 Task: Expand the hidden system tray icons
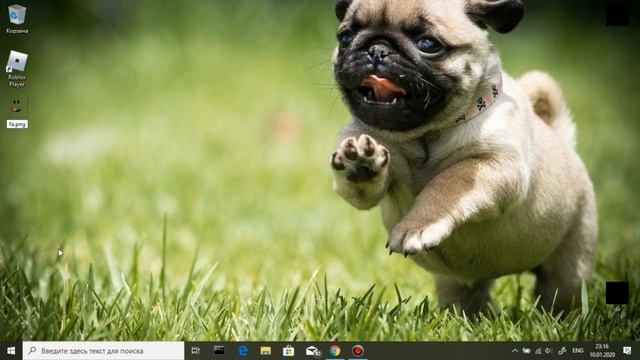(x=515, y=351)
